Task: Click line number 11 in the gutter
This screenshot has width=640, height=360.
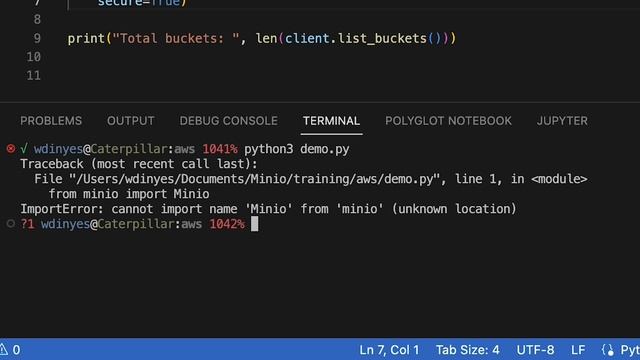Action: (33, 76)
